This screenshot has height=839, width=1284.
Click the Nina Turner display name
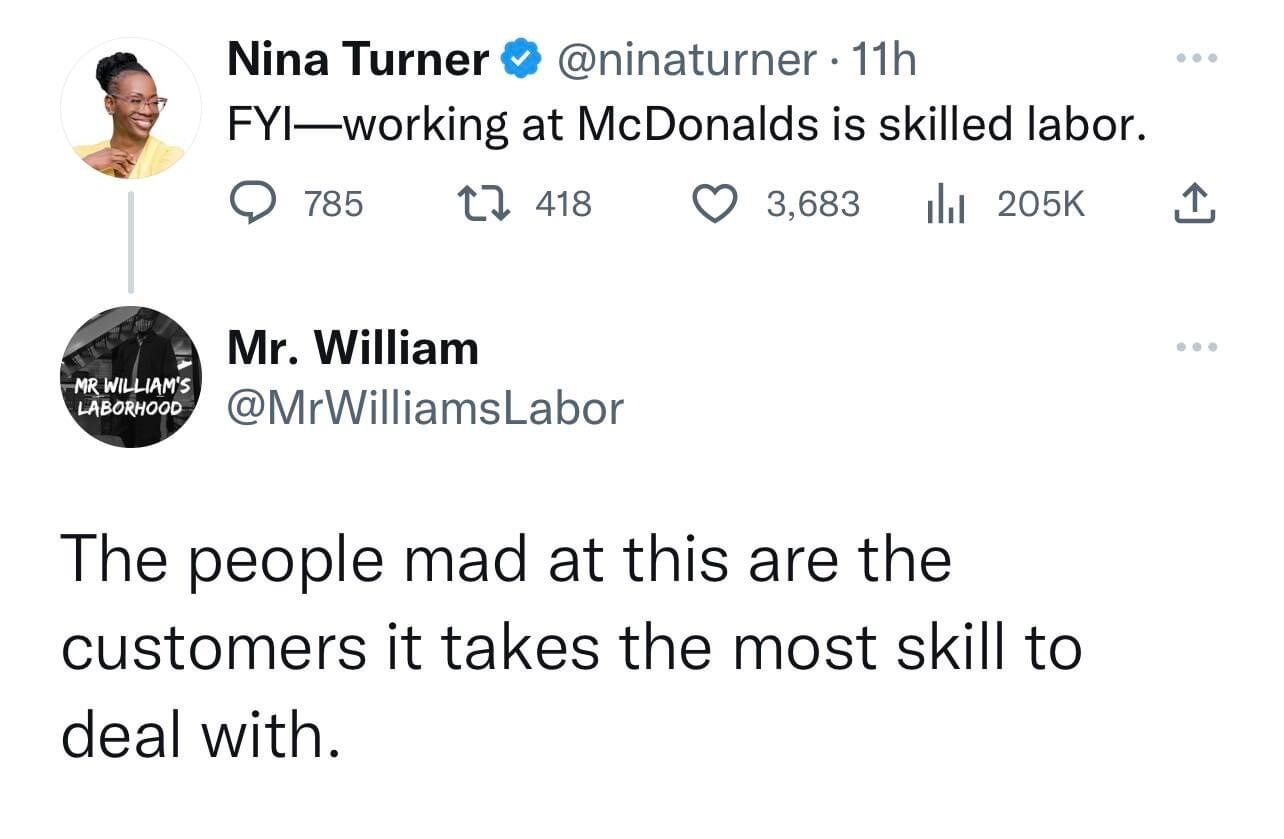[359, 61]
